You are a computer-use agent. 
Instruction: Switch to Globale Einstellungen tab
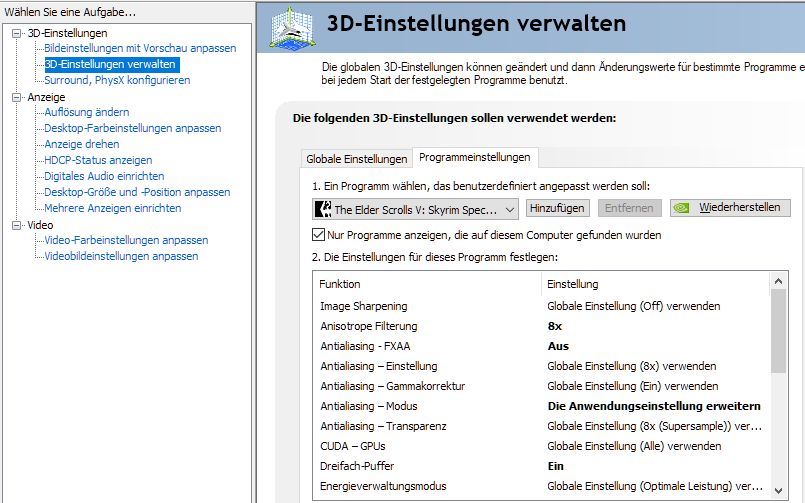tap(356, 159)
